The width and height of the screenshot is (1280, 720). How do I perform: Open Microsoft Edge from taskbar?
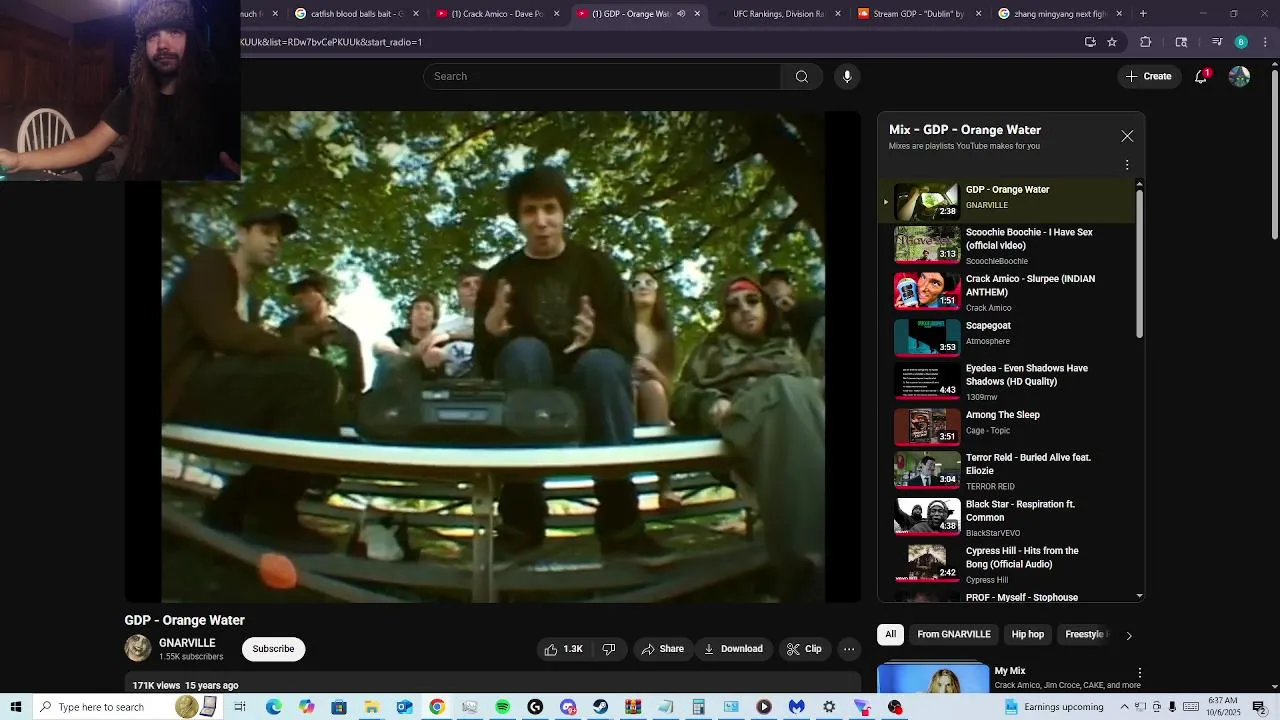pyautogui.click(x=273, y=707)
